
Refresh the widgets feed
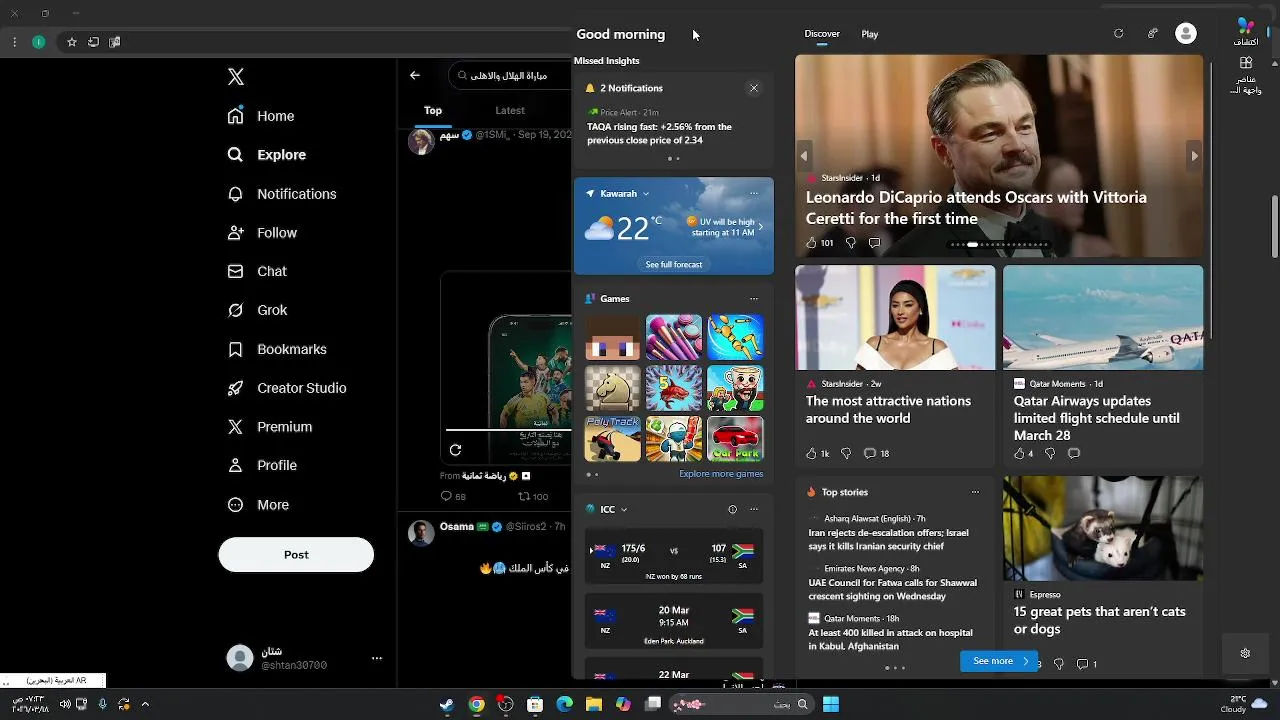point(1119,34)
